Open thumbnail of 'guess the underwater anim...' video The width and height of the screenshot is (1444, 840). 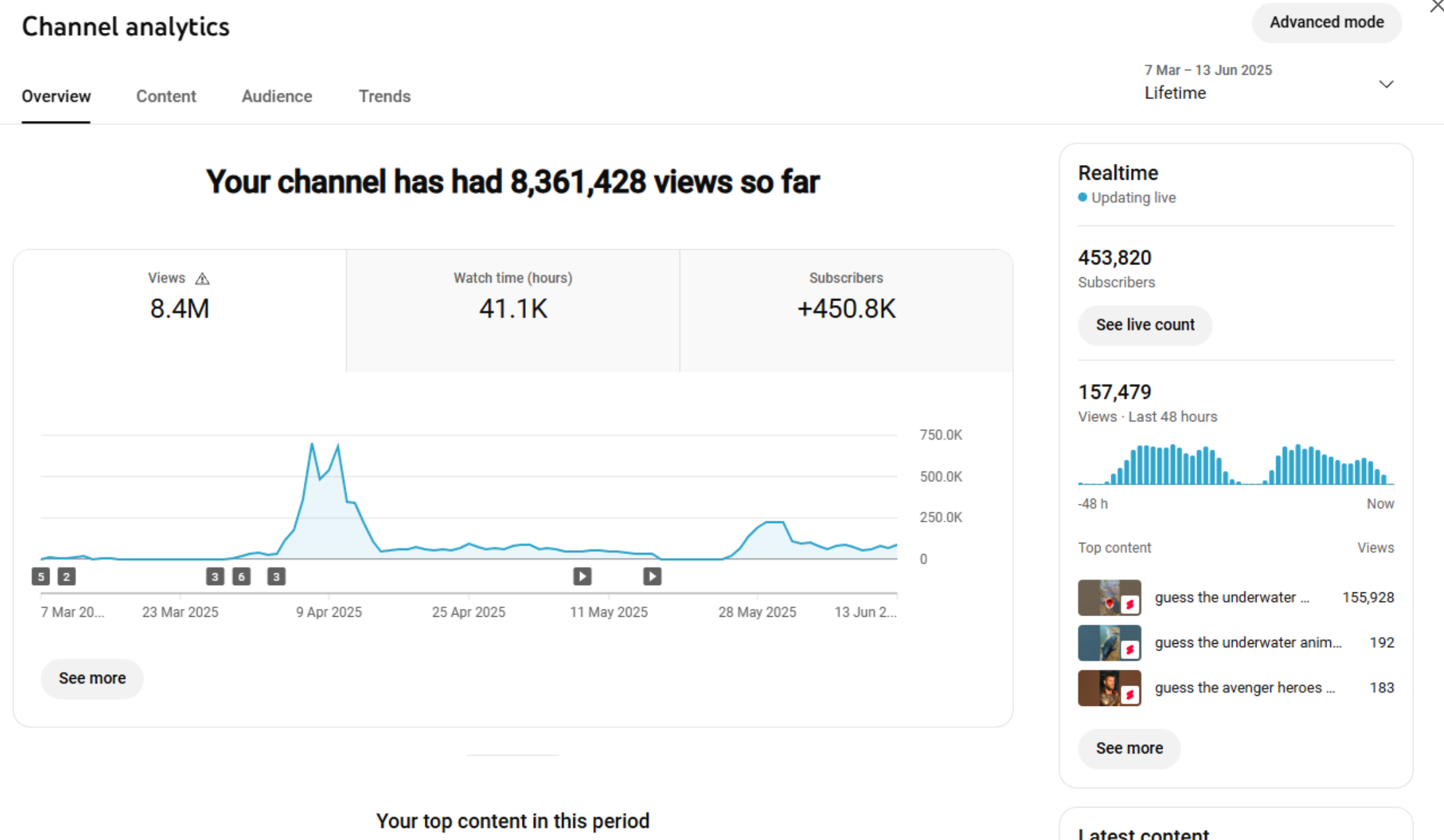coord(1109,643)
